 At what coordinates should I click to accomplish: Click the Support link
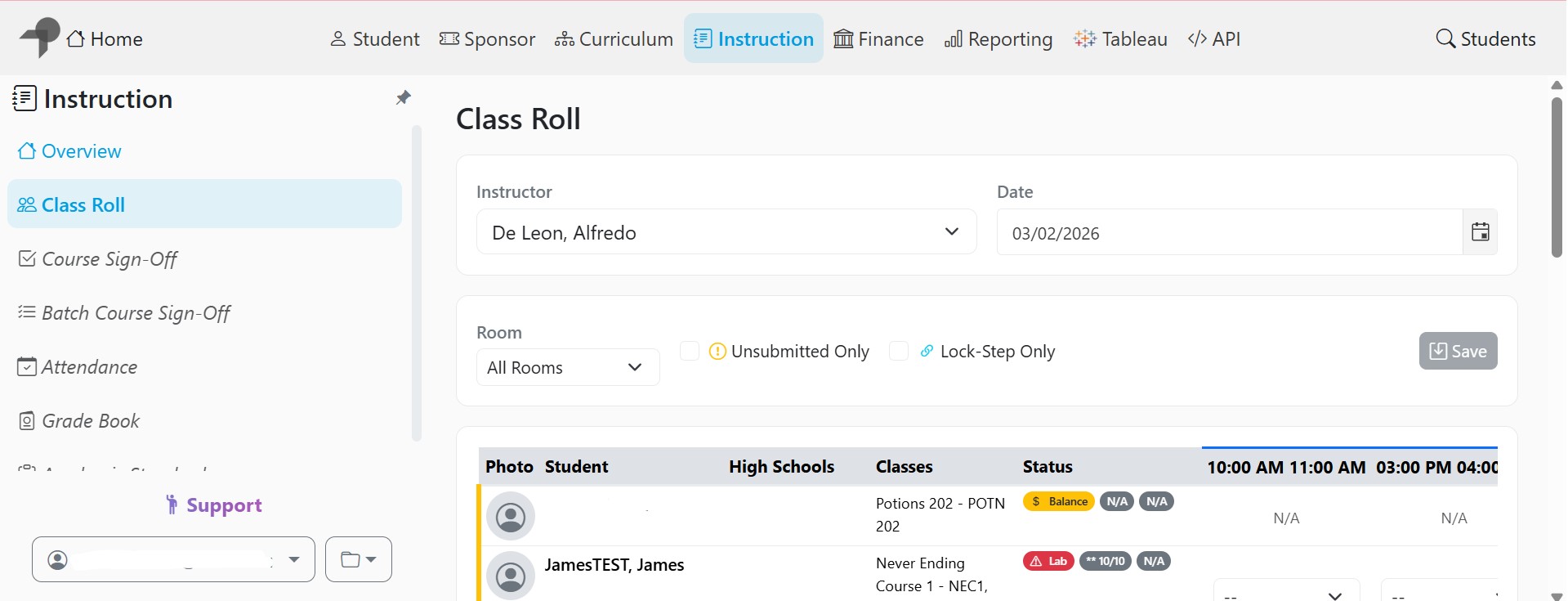[x=214, y=505]
